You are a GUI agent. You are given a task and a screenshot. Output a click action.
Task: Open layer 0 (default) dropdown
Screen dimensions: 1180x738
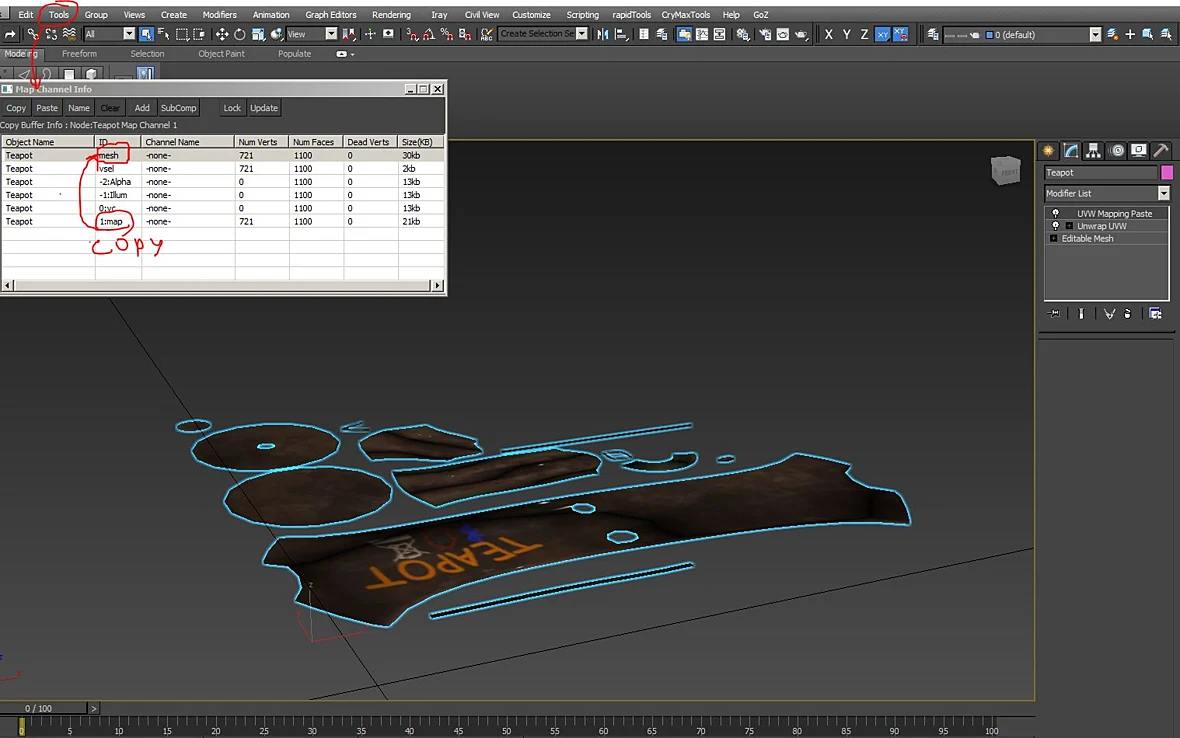(1095, 35)
